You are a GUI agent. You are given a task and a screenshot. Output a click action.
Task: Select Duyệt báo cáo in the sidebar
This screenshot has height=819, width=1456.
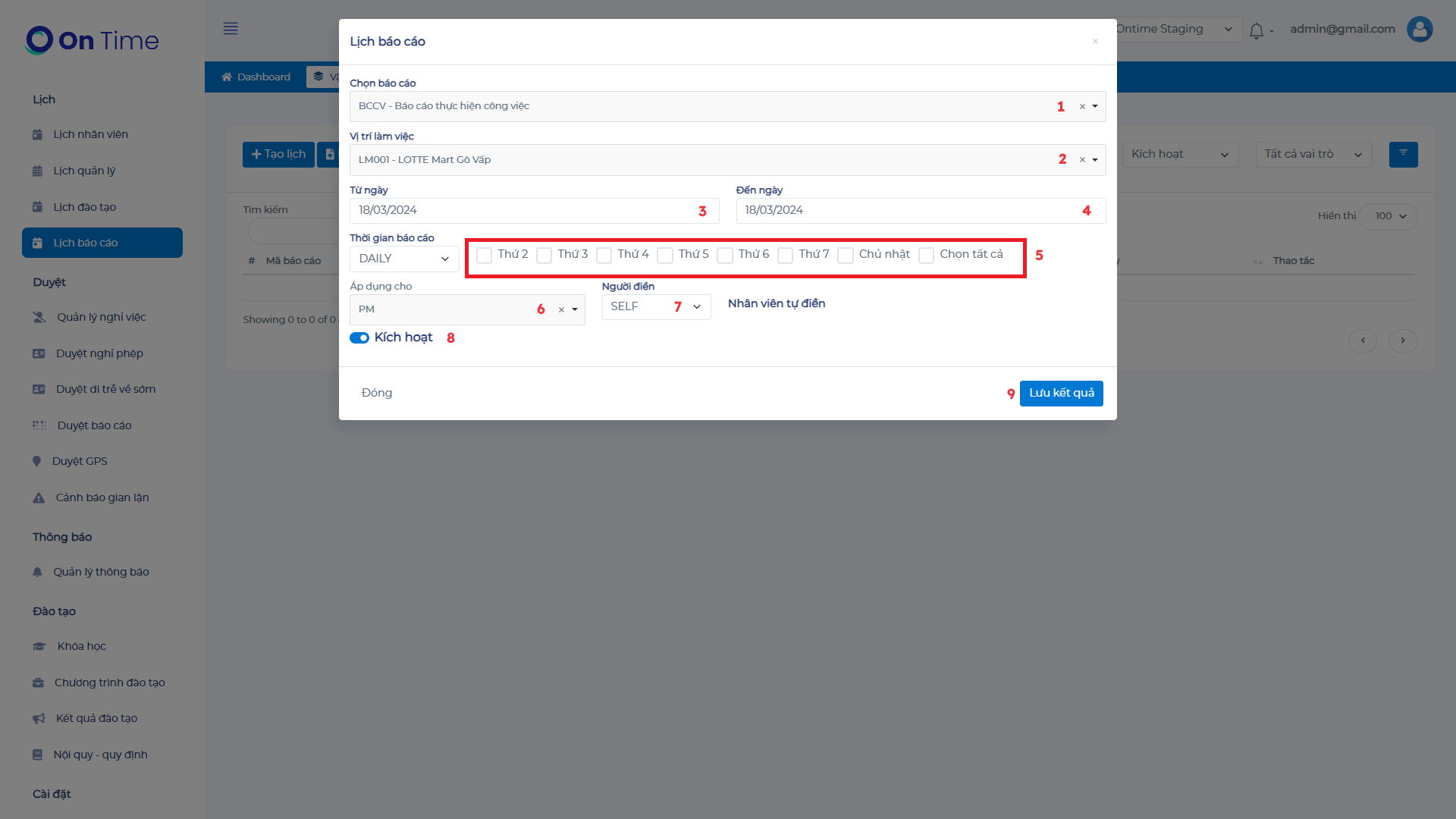pos(94,425)
